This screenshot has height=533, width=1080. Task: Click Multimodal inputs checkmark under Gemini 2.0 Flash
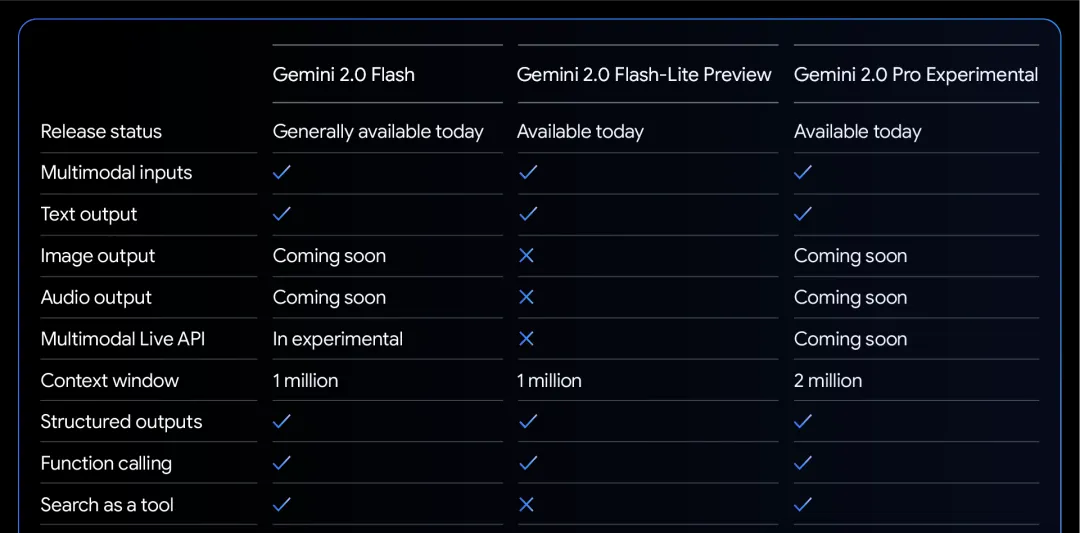[x=282, y=172]
